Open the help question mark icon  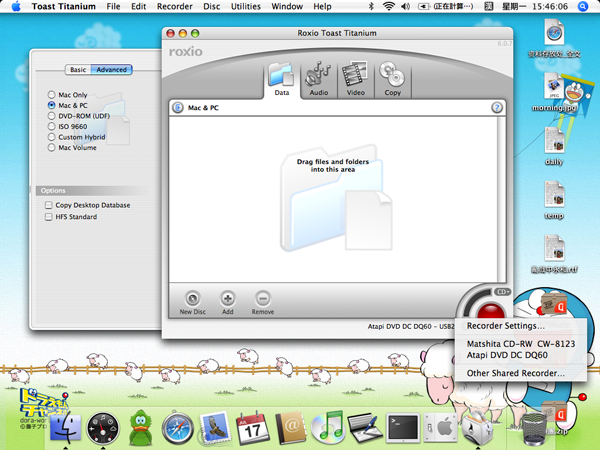(x=497, y=108)
